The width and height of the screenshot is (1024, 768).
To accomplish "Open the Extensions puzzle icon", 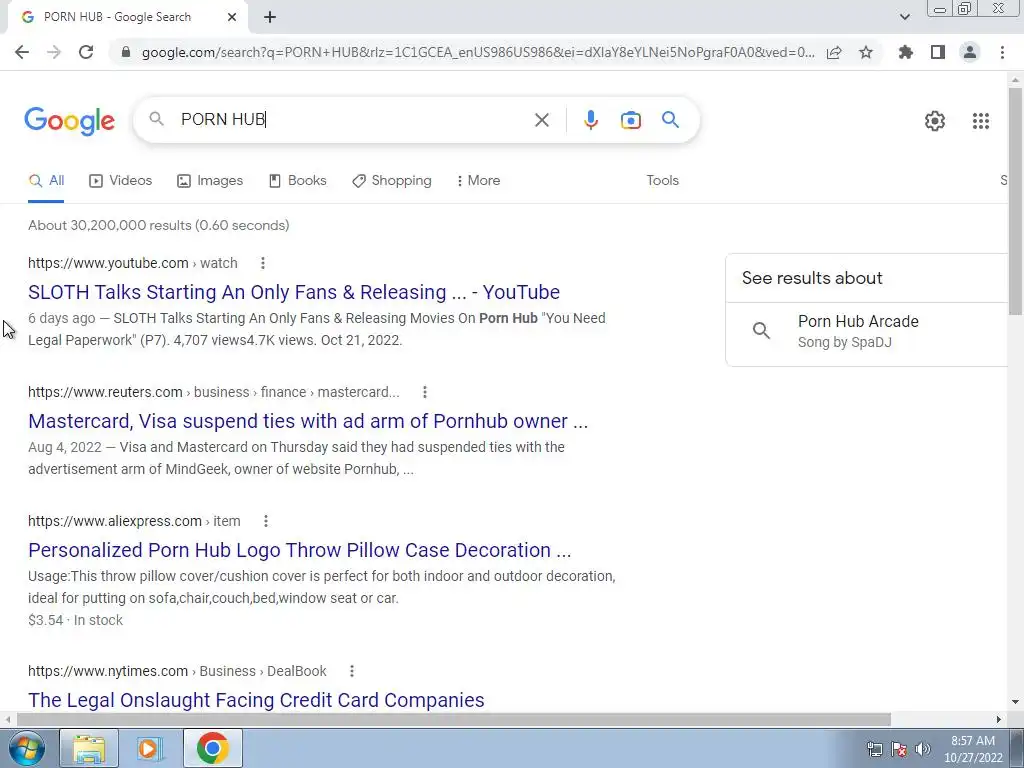I will [906, 52].
